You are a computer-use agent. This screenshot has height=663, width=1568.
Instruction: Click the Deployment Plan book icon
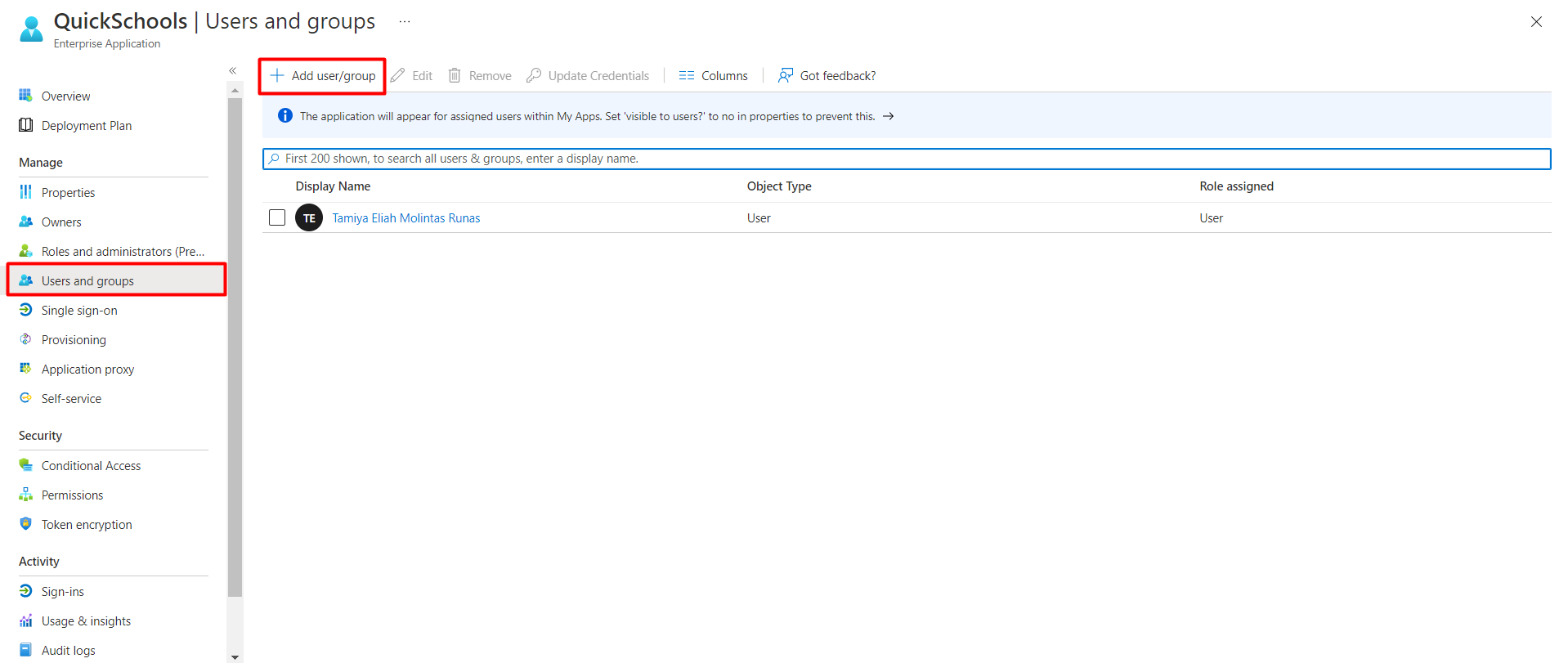25,125
